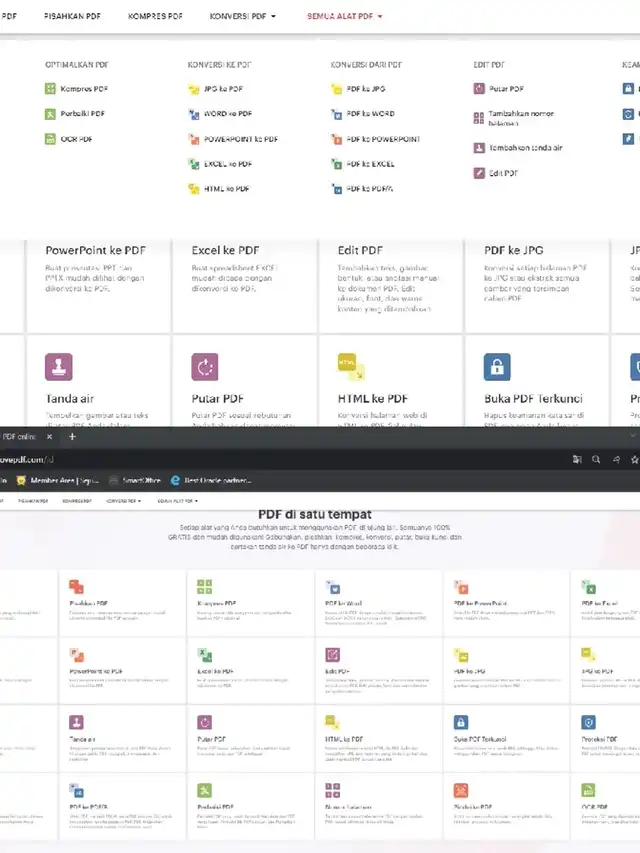
Task: Open a new browser tab with plus button
Action: pyautogui.click(x=72, y=437)
